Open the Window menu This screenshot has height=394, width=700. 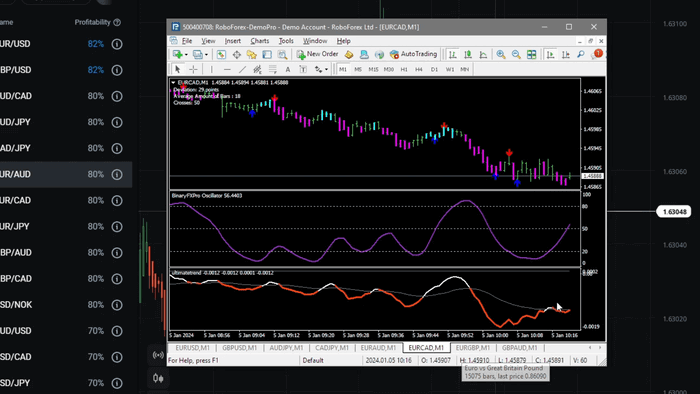point(315,41)
